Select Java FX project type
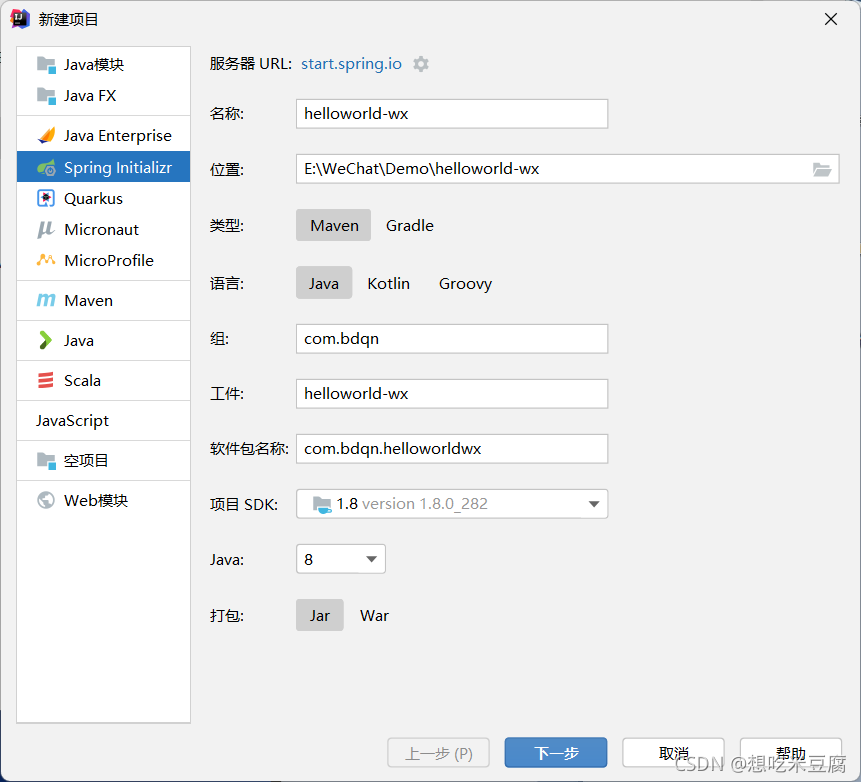Viewport: 861px width, 782px height. click(x=104, y=96)
